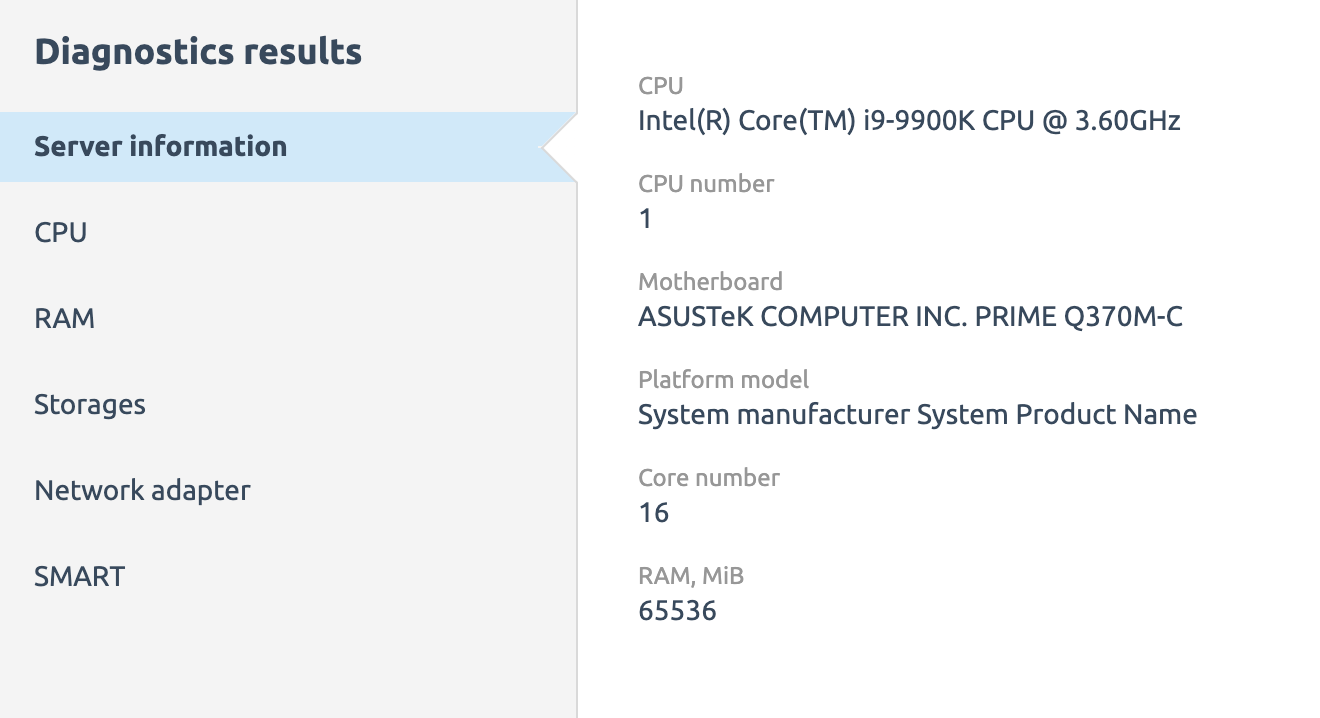Select the Server information tab

click(288, 147)
